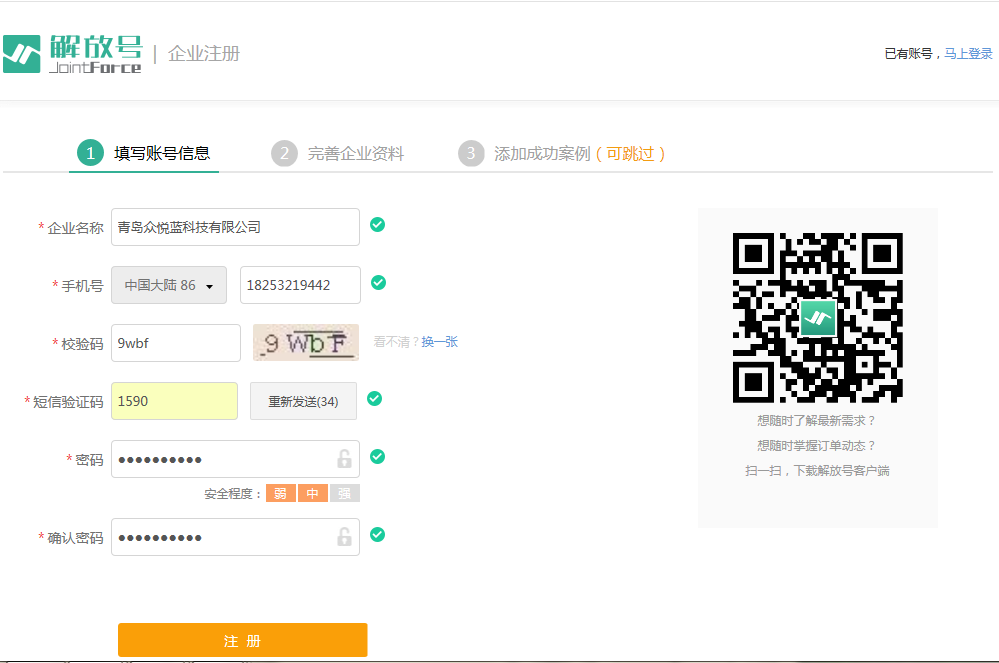Click the 马上登录 login link
This screenshot has width=999, height=663.
[968, 54]
